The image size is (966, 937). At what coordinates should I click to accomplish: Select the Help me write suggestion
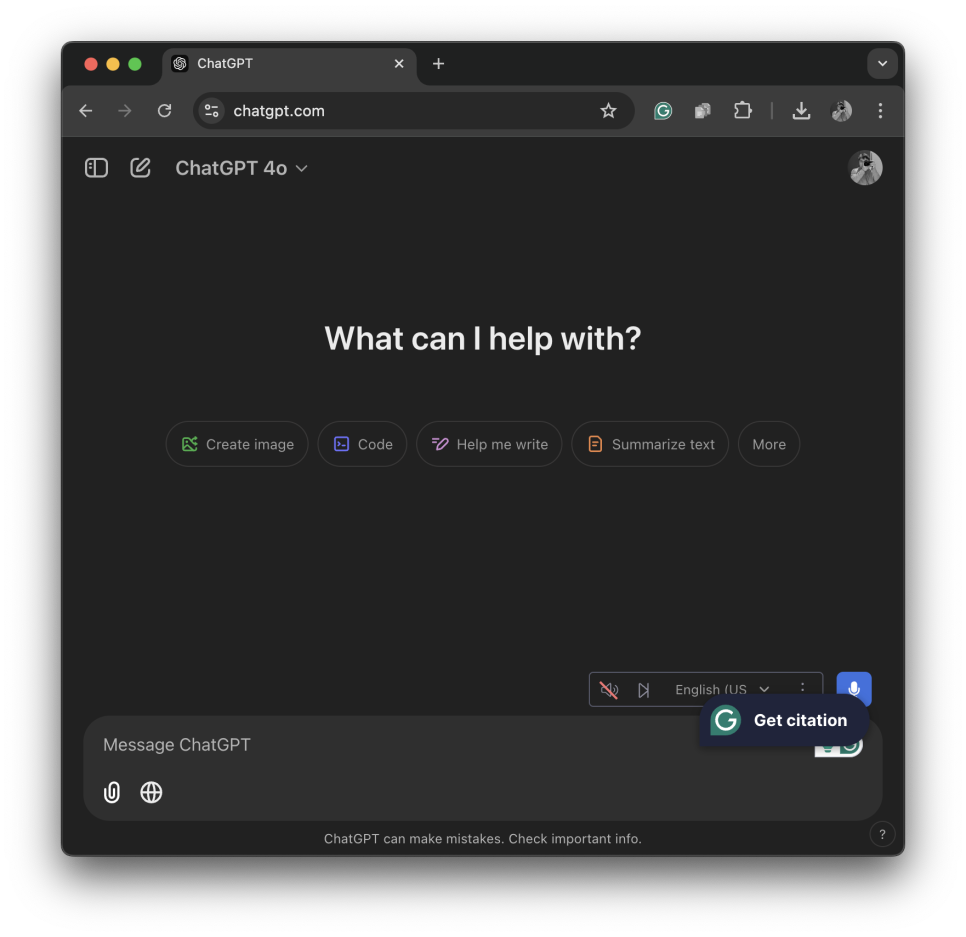click(x=489, y=444)
